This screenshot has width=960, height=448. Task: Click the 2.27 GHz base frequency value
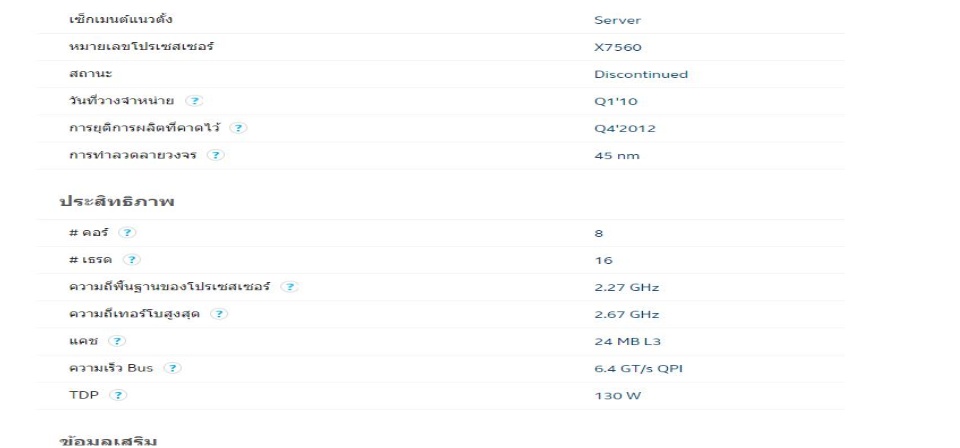(626, 287)
